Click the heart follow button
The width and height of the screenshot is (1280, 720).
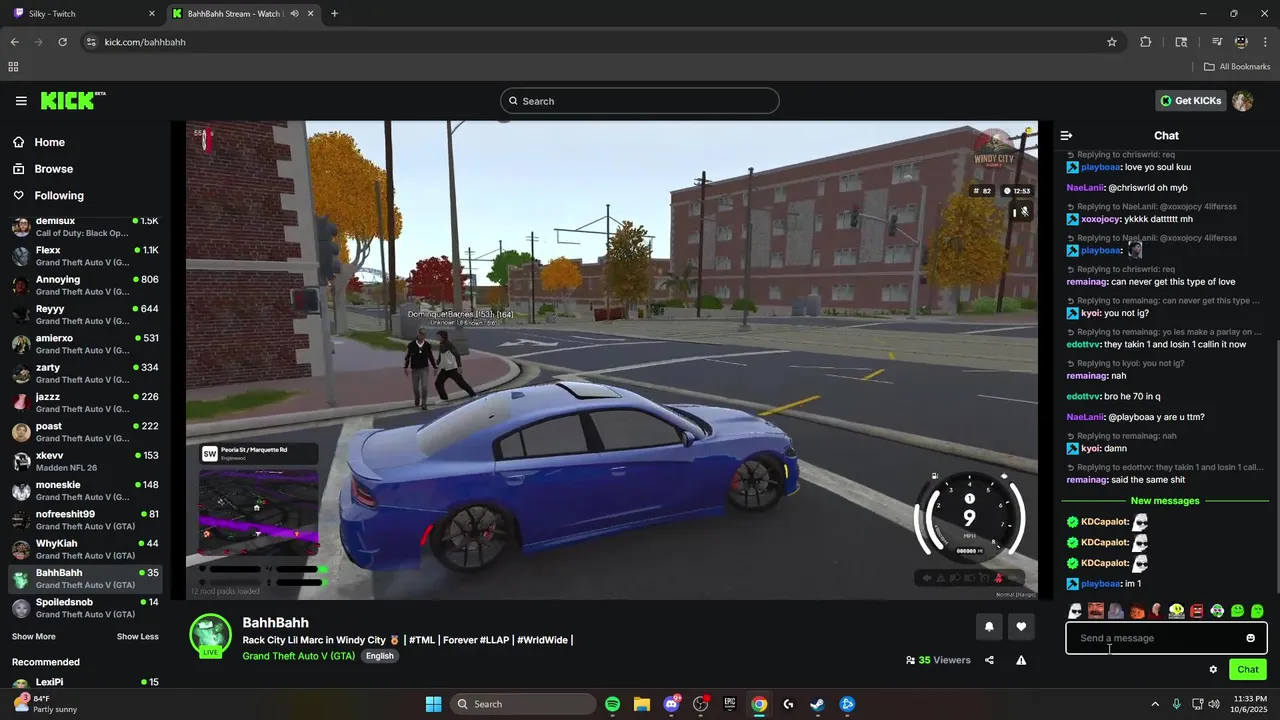(x=1021, y=627)
